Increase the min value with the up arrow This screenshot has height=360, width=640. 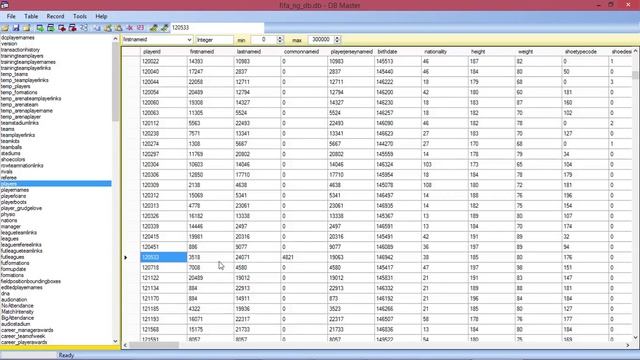pyautogui.click(x=280, y=38)
